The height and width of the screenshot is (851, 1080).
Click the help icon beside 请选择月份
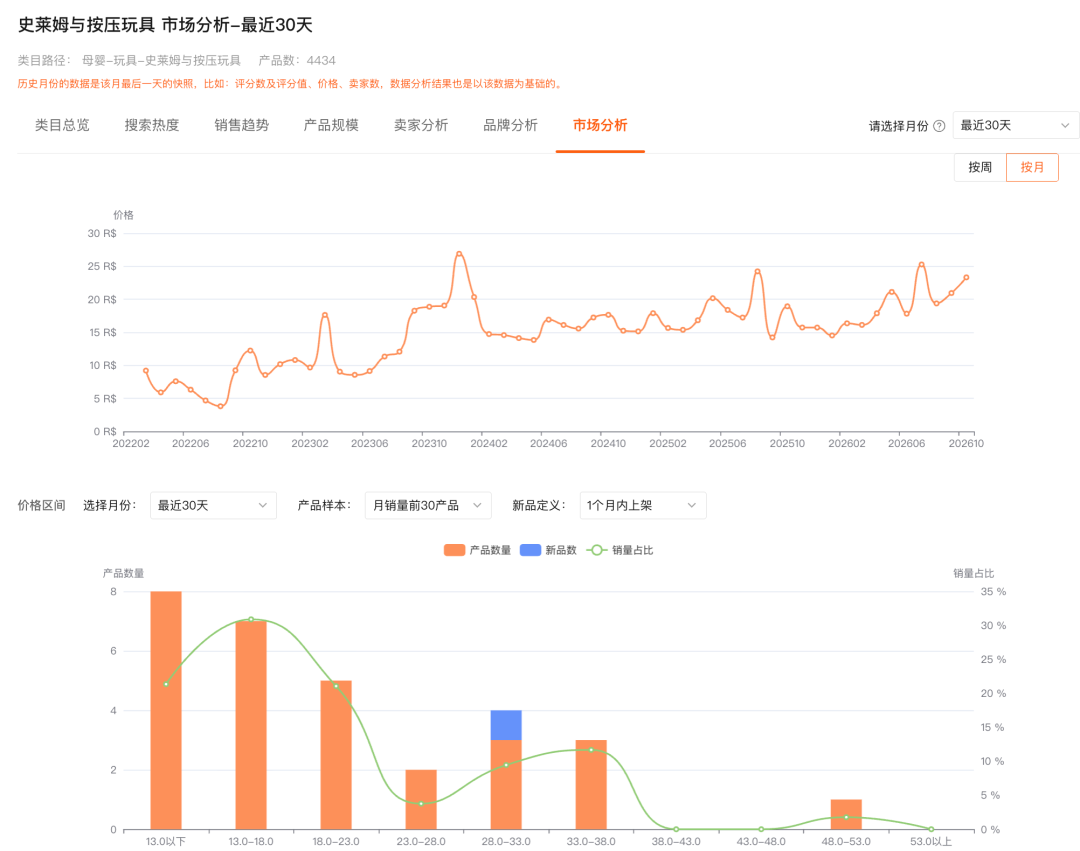tap(939, 126)
